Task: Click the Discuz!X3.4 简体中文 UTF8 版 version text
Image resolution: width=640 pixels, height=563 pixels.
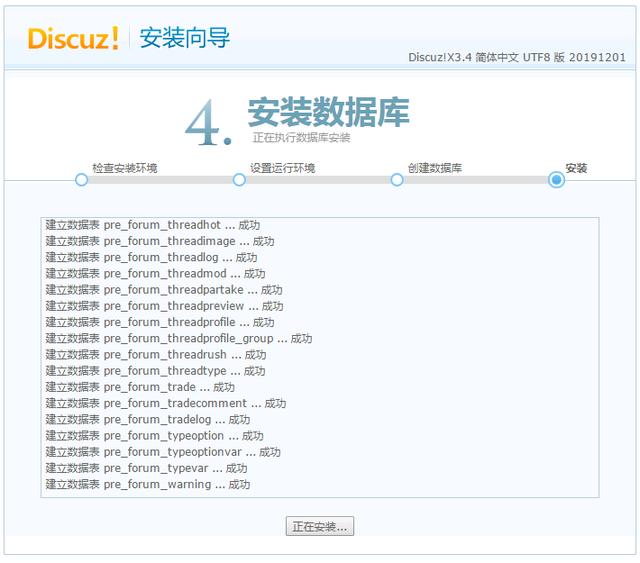Action: [x=517, y=57]
